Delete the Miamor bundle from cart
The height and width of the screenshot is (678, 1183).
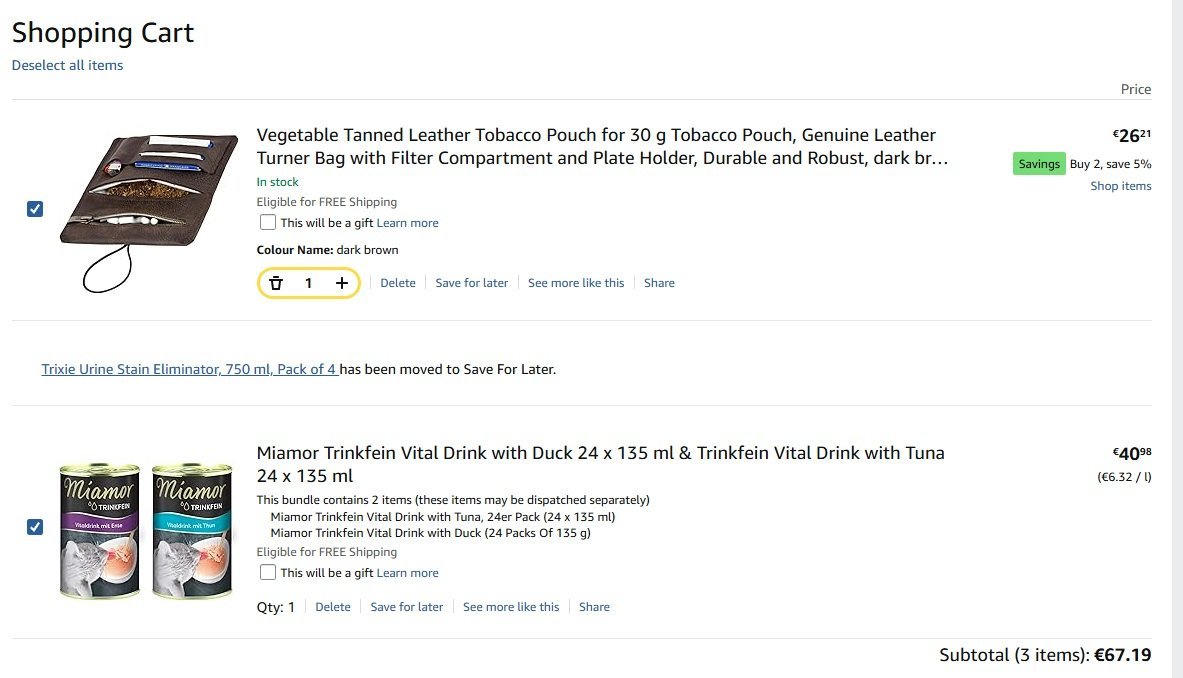click(x=333, y=607)
